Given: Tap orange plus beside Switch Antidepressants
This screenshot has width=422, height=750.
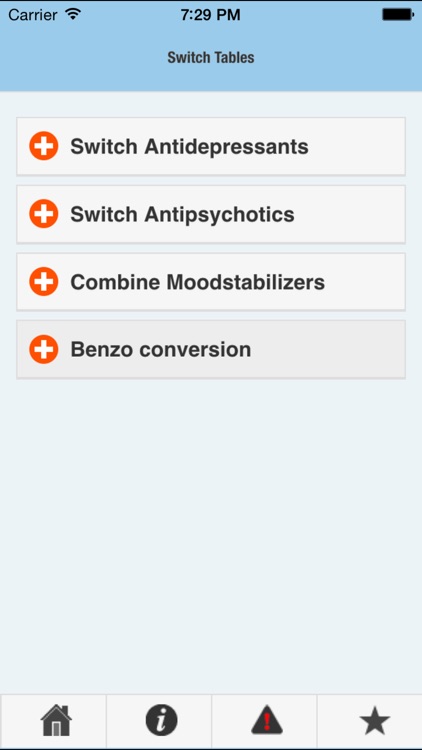Looking at the screenshot, I should (x=44, y=146).
